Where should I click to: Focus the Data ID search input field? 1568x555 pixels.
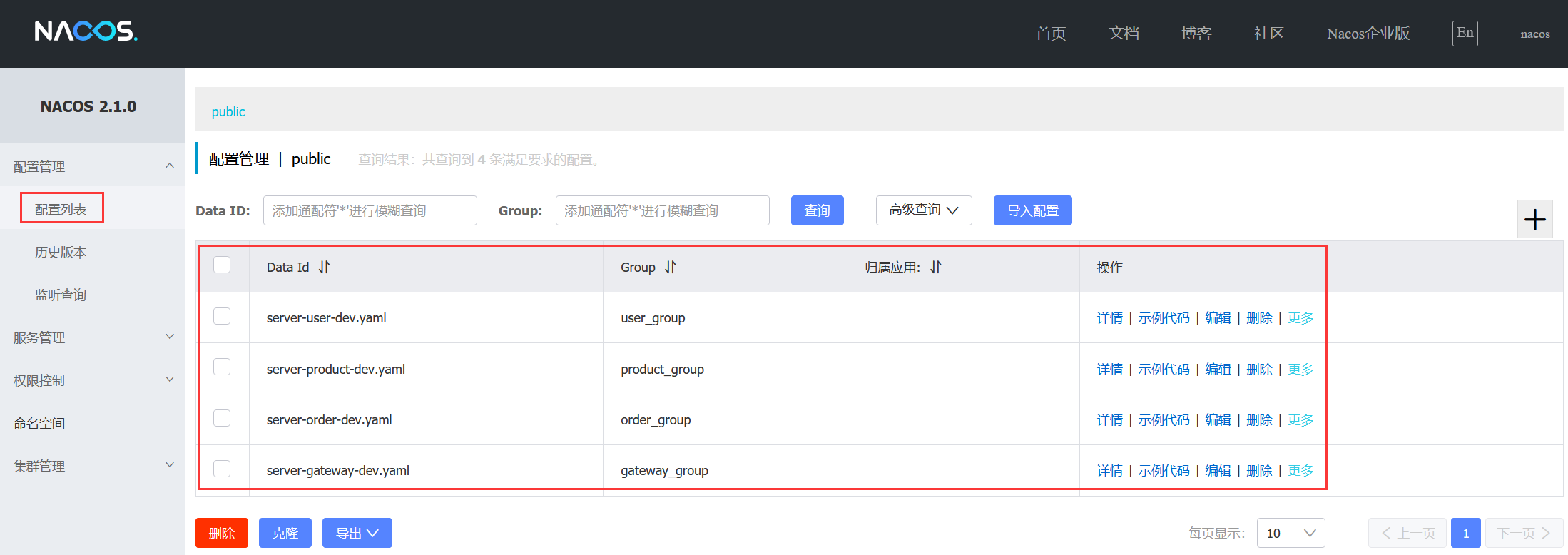370,210
